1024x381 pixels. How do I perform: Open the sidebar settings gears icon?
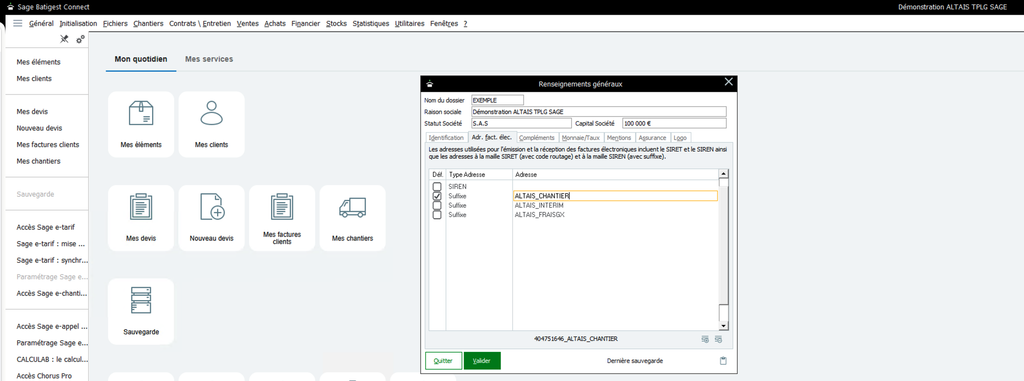point(80,39)
